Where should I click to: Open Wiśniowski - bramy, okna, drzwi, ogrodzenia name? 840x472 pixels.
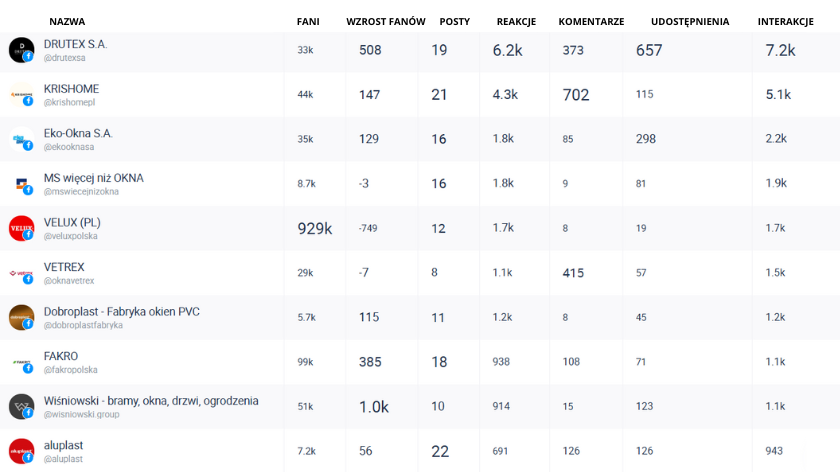pyautogui.click(x=151, y=401)
